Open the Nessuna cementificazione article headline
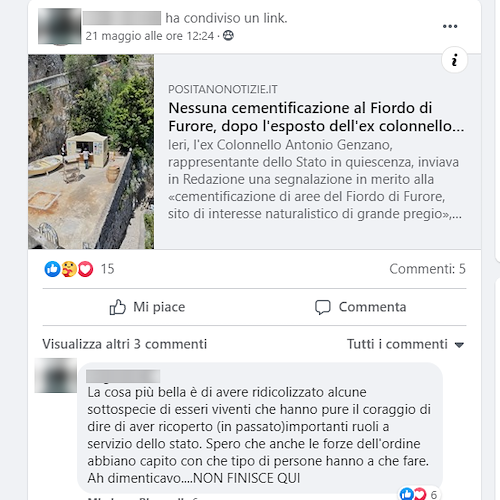500x500 pixels. click(x=316, y=117)
